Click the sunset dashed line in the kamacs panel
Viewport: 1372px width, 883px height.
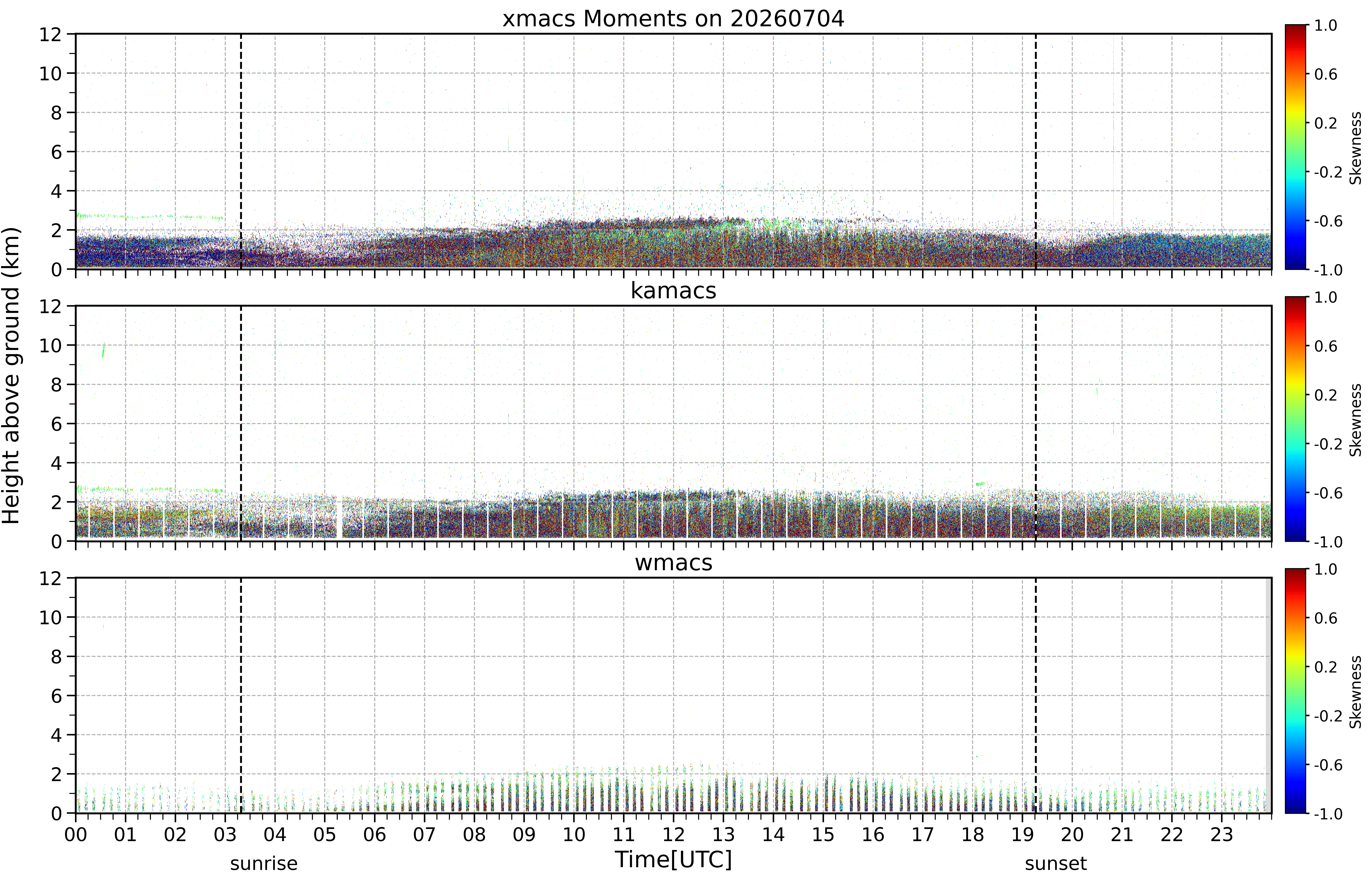click(x=1036, y=423)
